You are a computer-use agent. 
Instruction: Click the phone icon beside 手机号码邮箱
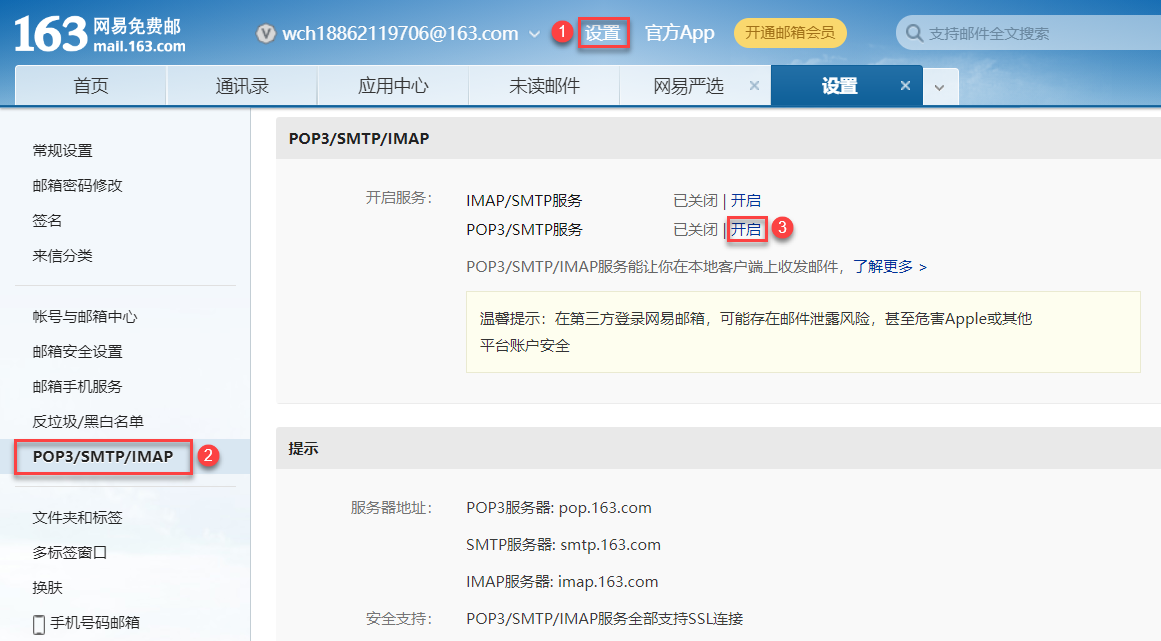point(39,624)
